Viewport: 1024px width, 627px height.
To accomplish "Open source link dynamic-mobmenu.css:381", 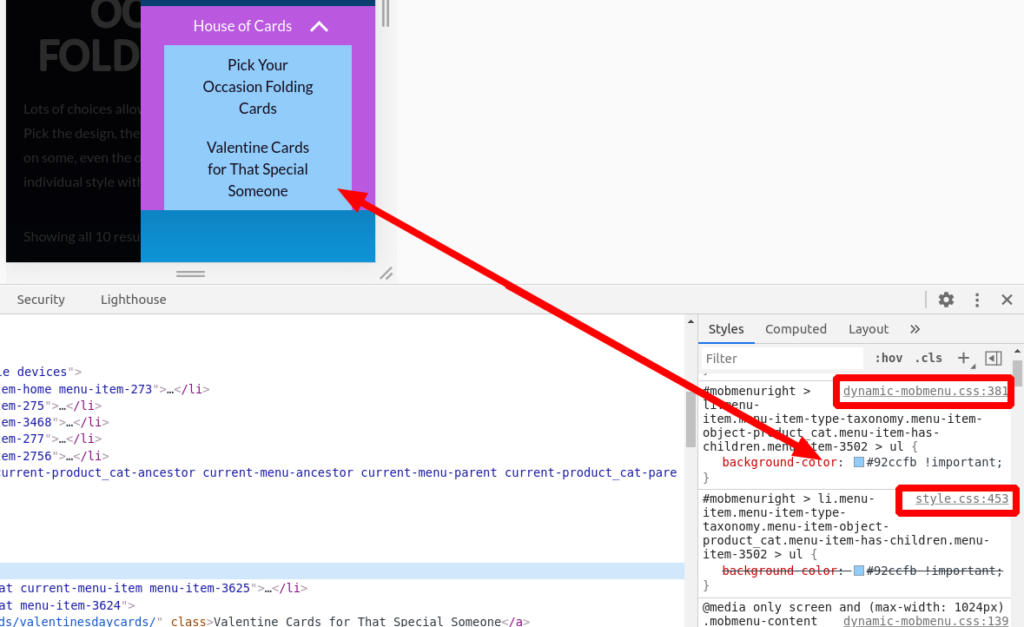I will pos(925,391).
